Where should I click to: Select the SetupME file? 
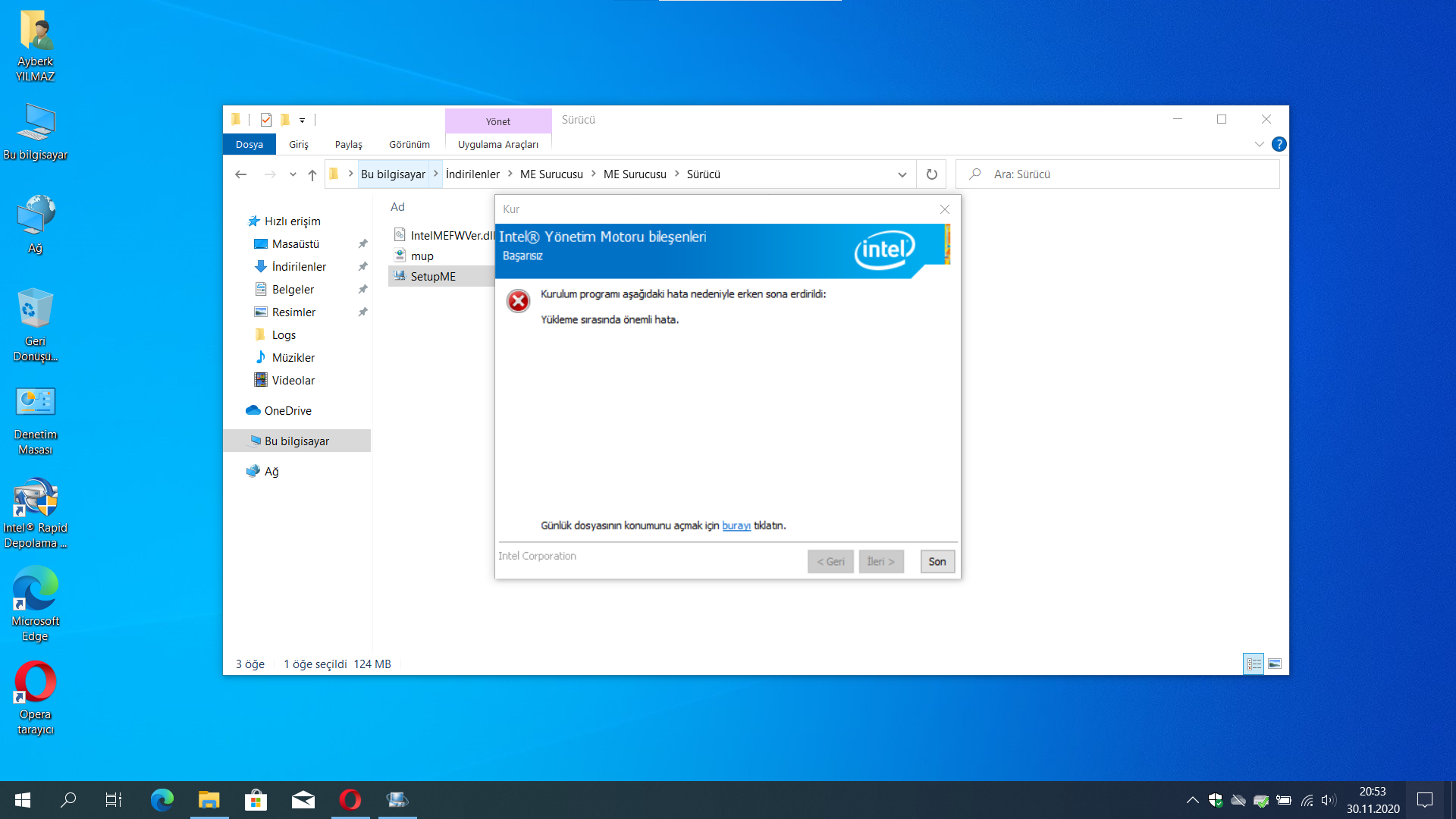click(x=433, y=276)
